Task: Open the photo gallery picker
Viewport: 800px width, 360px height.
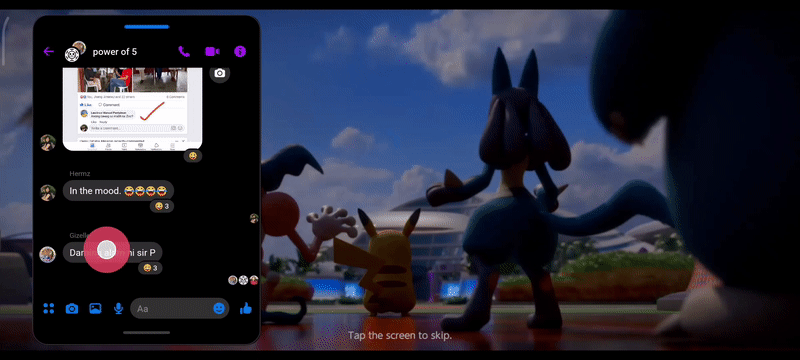Action: coord(95,308)
